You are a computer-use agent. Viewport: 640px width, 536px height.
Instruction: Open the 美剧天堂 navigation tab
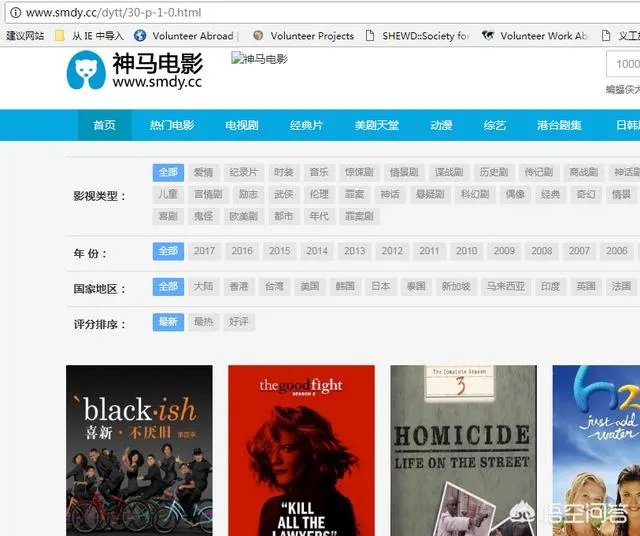(376, 125)
